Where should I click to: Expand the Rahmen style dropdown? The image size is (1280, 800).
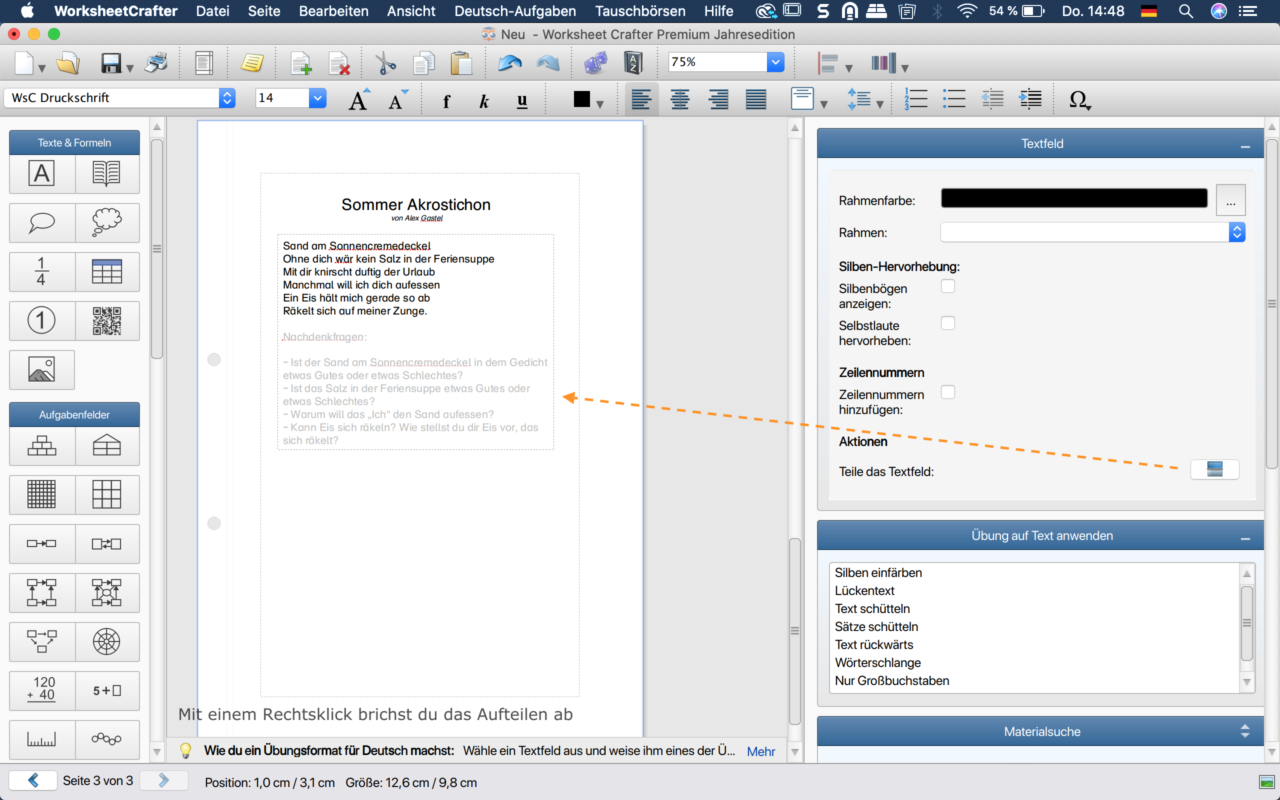[x=1237, y=232]
